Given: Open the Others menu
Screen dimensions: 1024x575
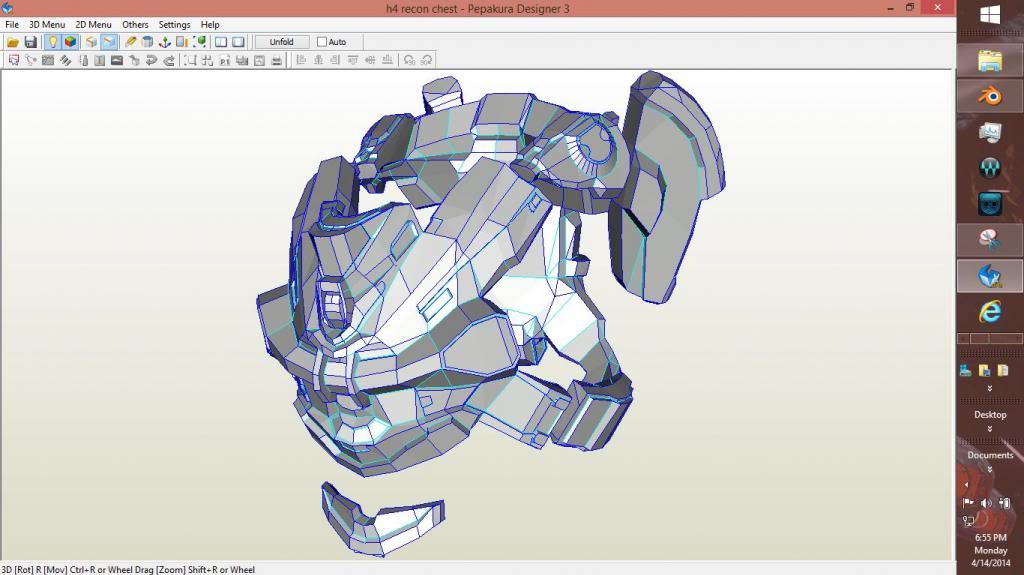Looking at the screenshot, I should click(x=135, y=25).
